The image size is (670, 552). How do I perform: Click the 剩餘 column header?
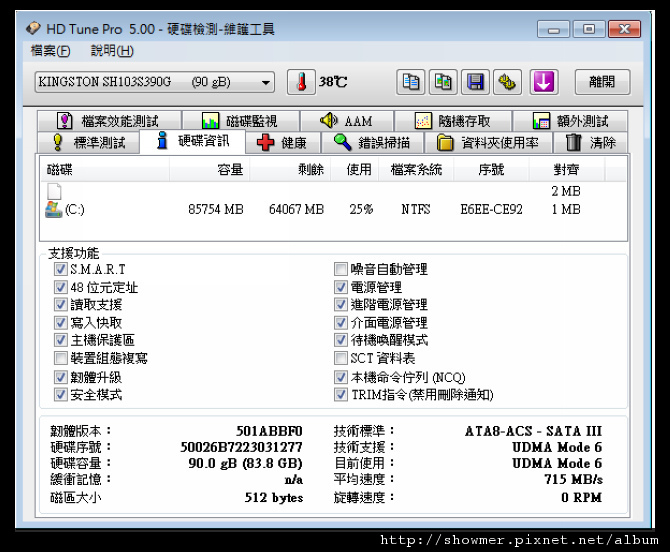coord(290,170)
